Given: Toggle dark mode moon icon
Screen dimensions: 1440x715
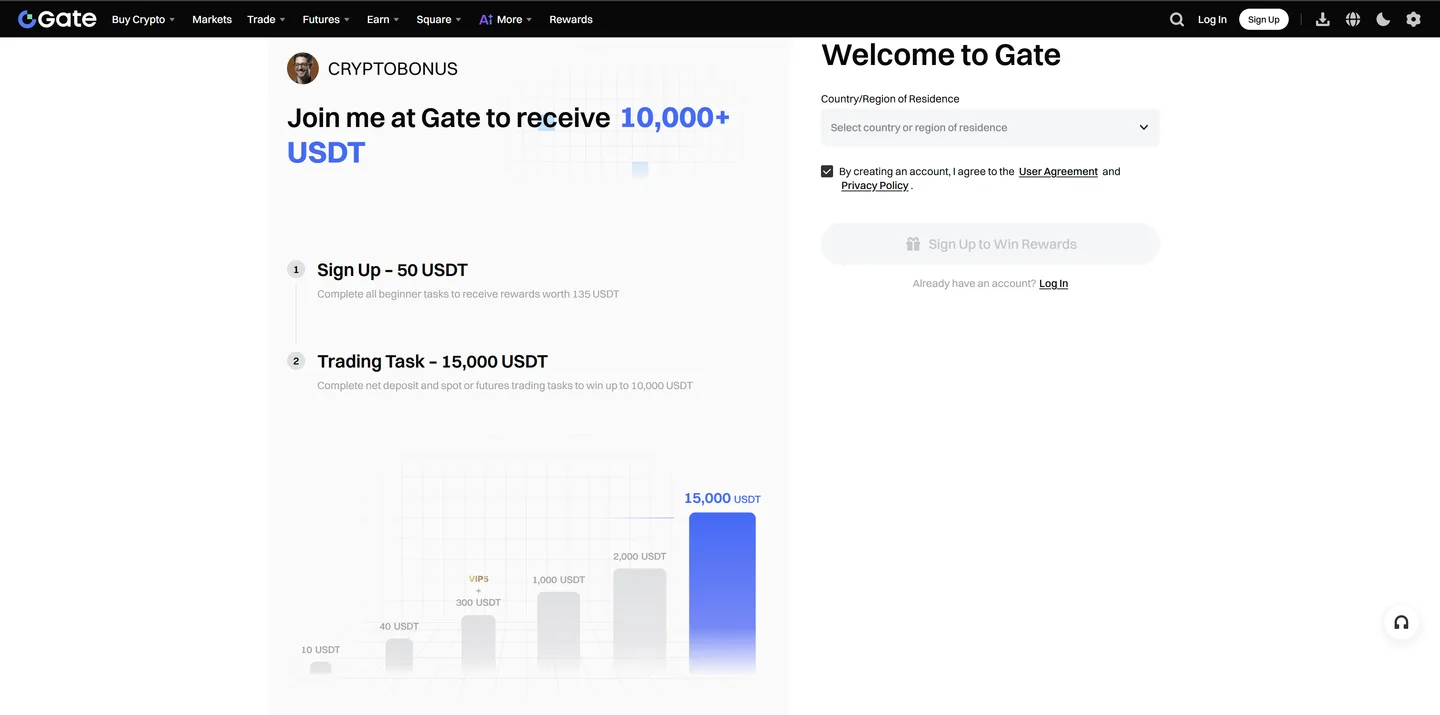Looking at the screenshot, I should click(1383, 19).
